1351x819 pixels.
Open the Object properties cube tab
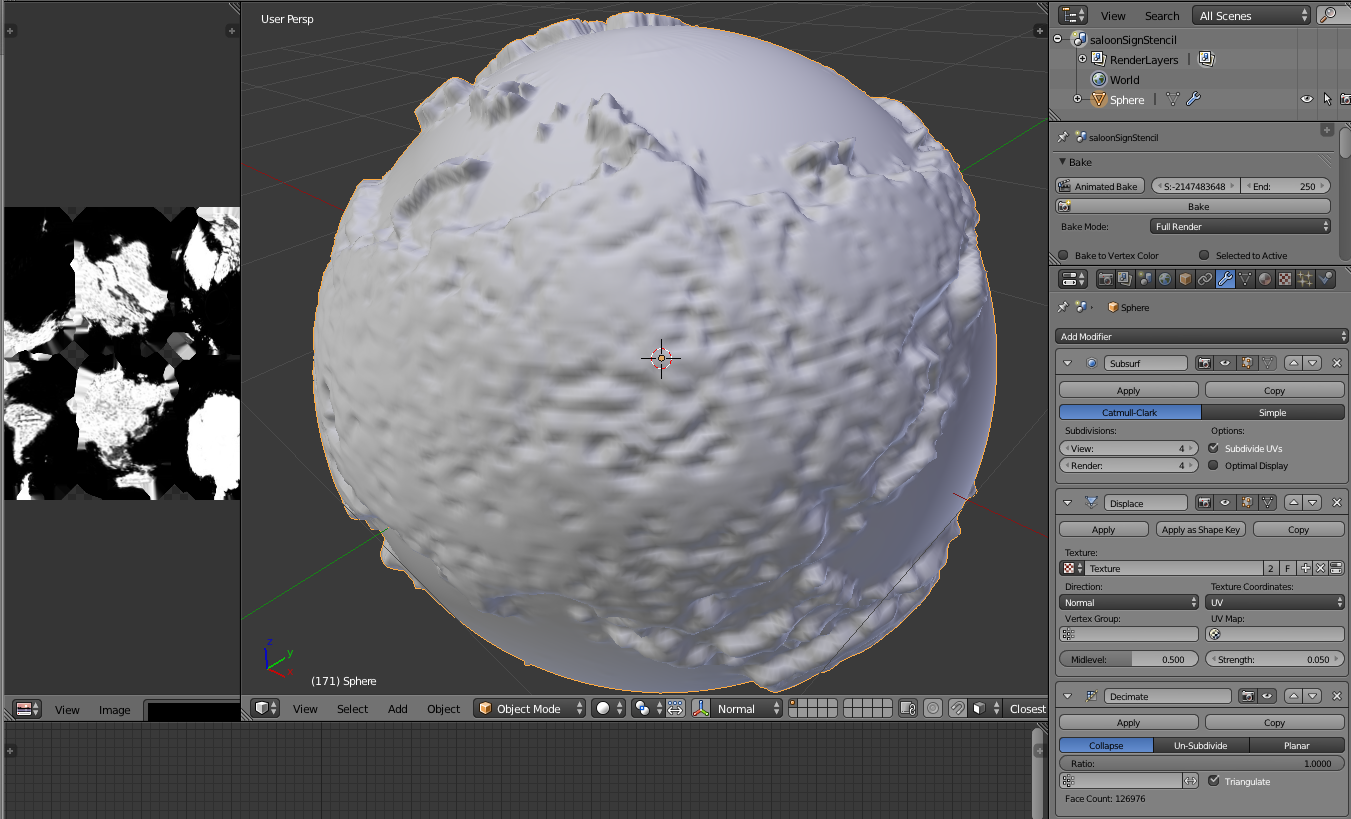[x=1185, y=279]
